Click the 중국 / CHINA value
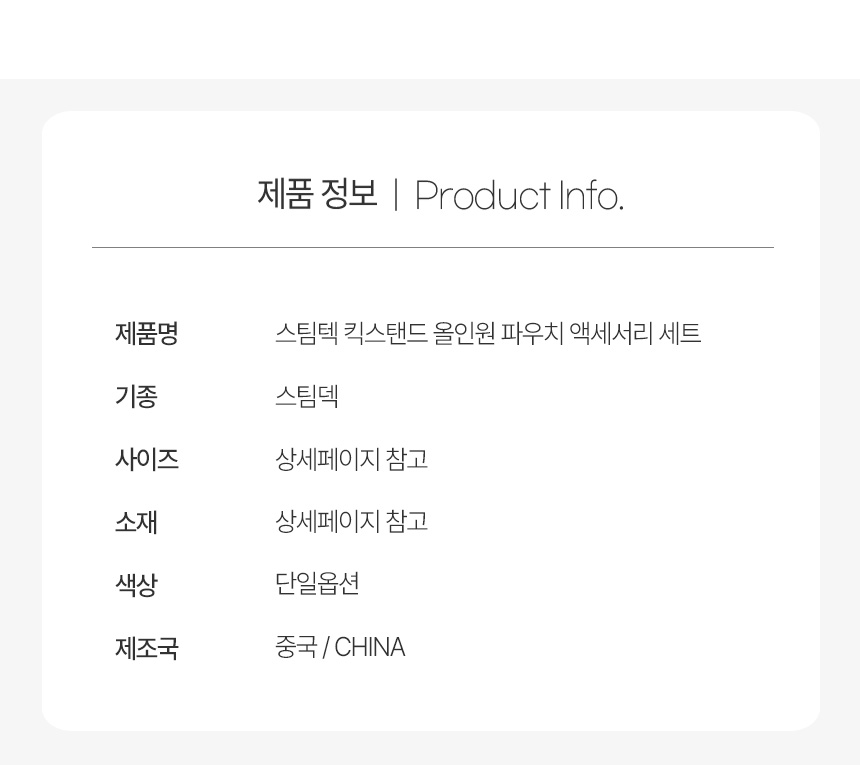The height and width of the screenshot is (765, 860). point(340,647)
